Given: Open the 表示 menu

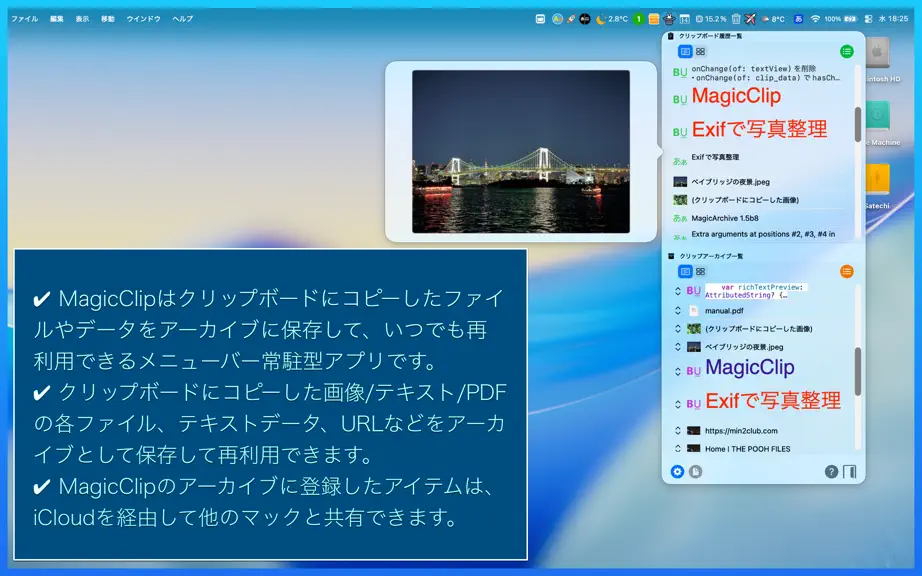Looking at the screenshot, I should click(x=82, y=19).
